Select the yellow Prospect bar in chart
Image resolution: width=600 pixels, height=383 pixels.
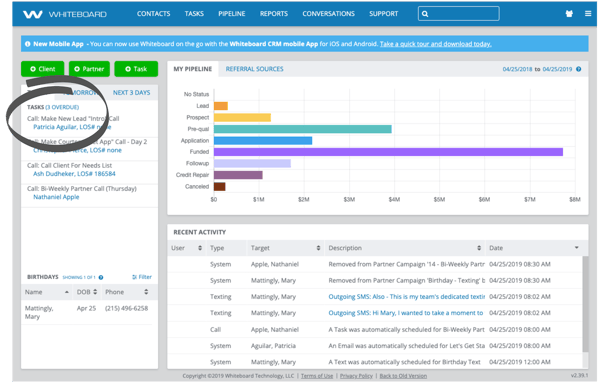tap(242, 117)
